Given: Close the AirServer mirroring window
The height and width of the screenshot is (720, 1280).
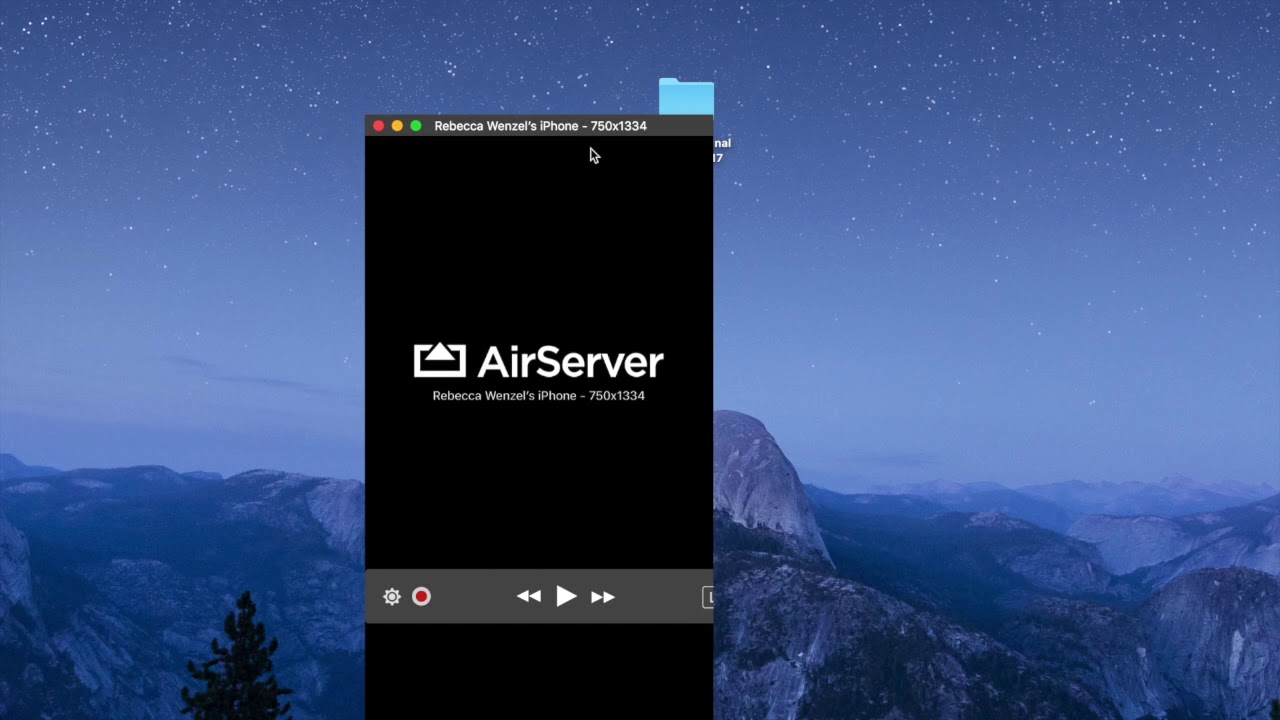Looking at the screenshot, I should 379,126.
